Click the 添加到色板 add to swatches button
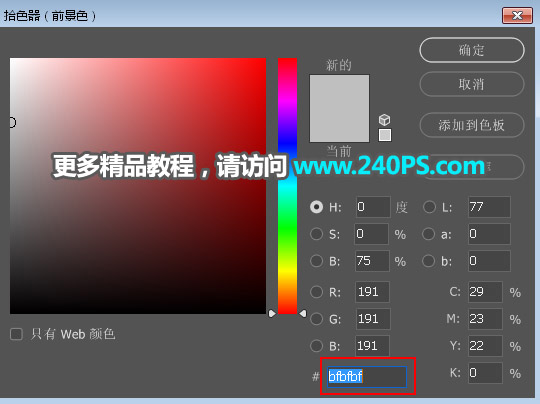This screenshot has width=540, height=404. 472,125
